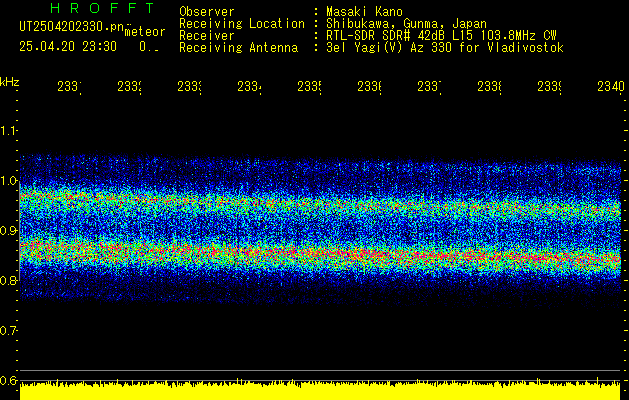Screen dimensions: 629x400
Task: Click the date stamp 25.04.20 23:30
Action: coord(68,47)
